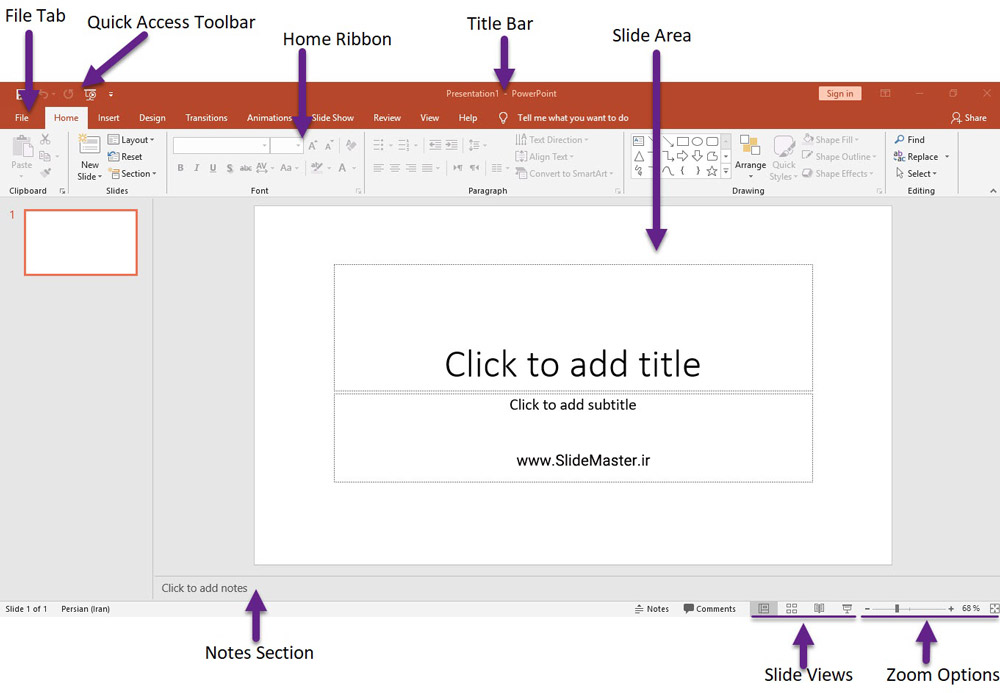
Task: Start Slide Show from the status bar
Action: click(847, 608)
